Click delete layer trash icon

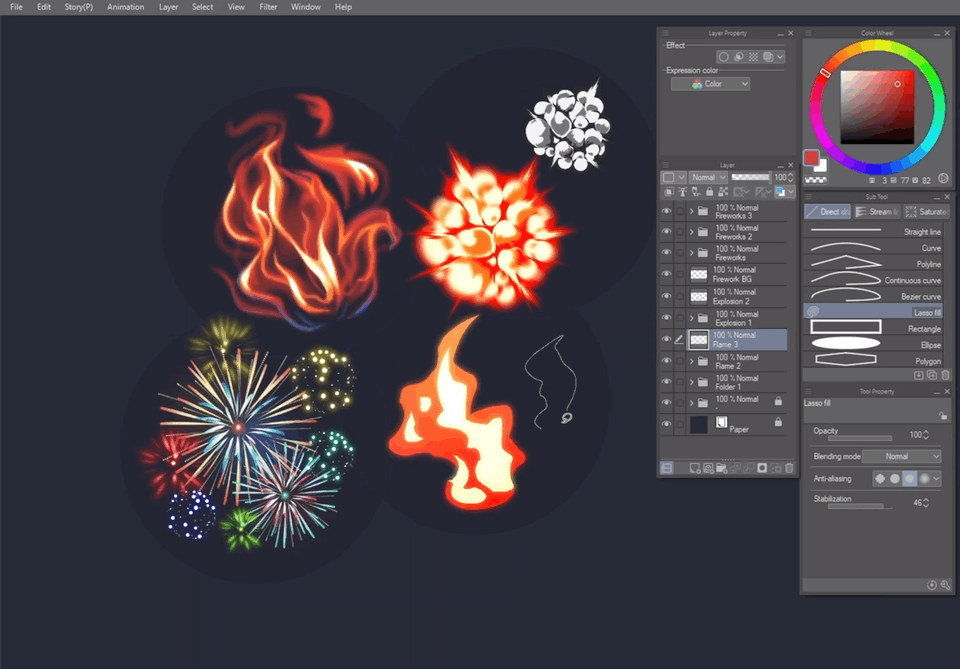[x=789, y=468]
